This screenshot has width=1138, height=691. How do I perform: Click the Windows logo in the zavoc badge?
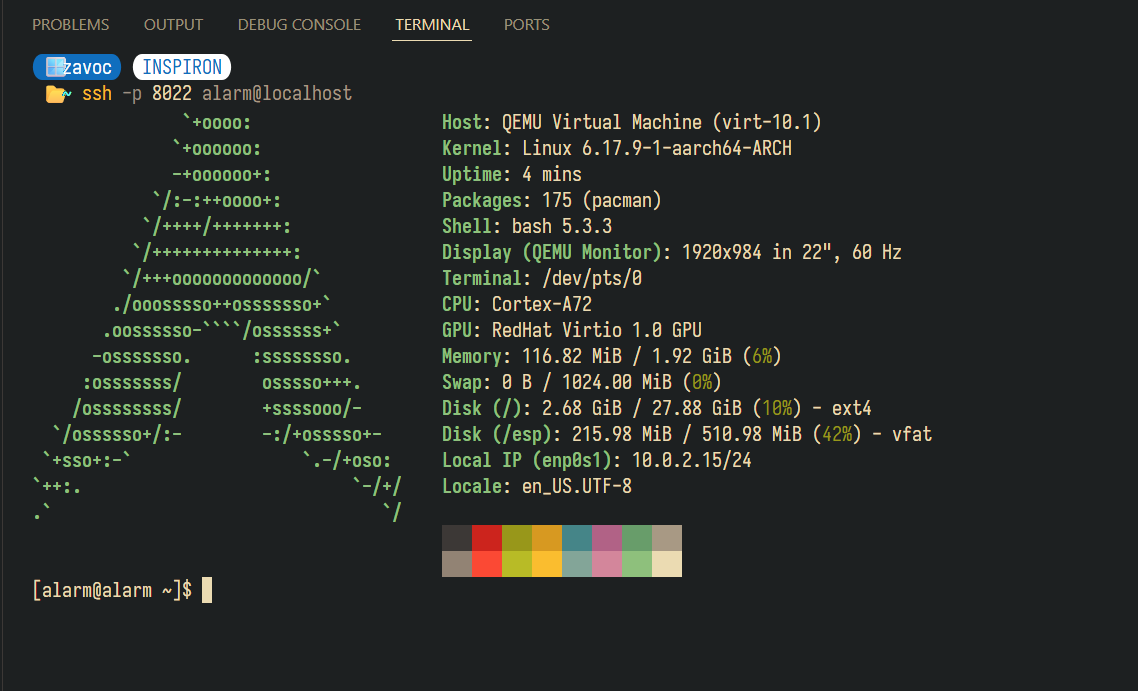[x=54, y=67]
